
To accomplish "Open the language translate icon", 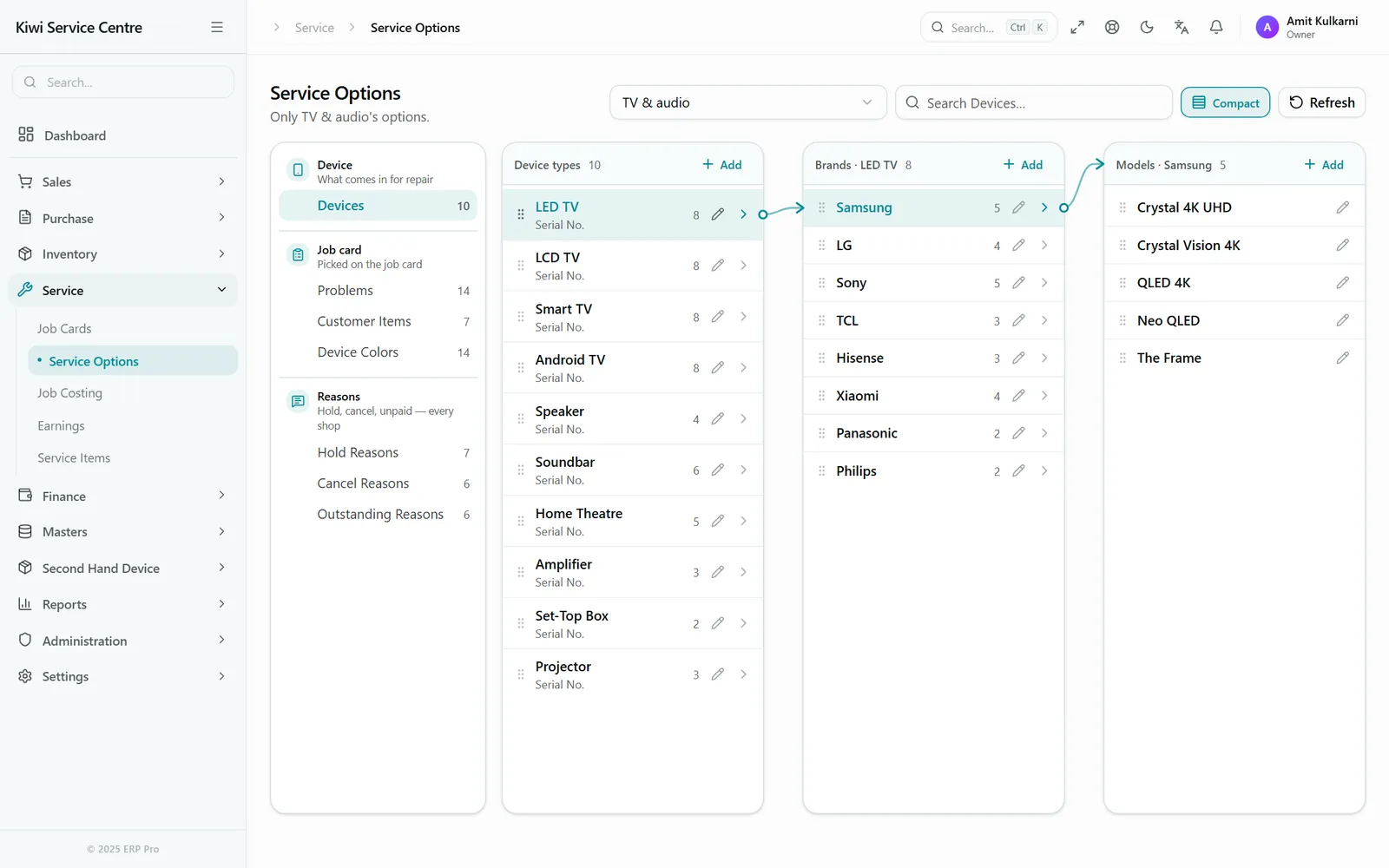I will click(1182, 28).
